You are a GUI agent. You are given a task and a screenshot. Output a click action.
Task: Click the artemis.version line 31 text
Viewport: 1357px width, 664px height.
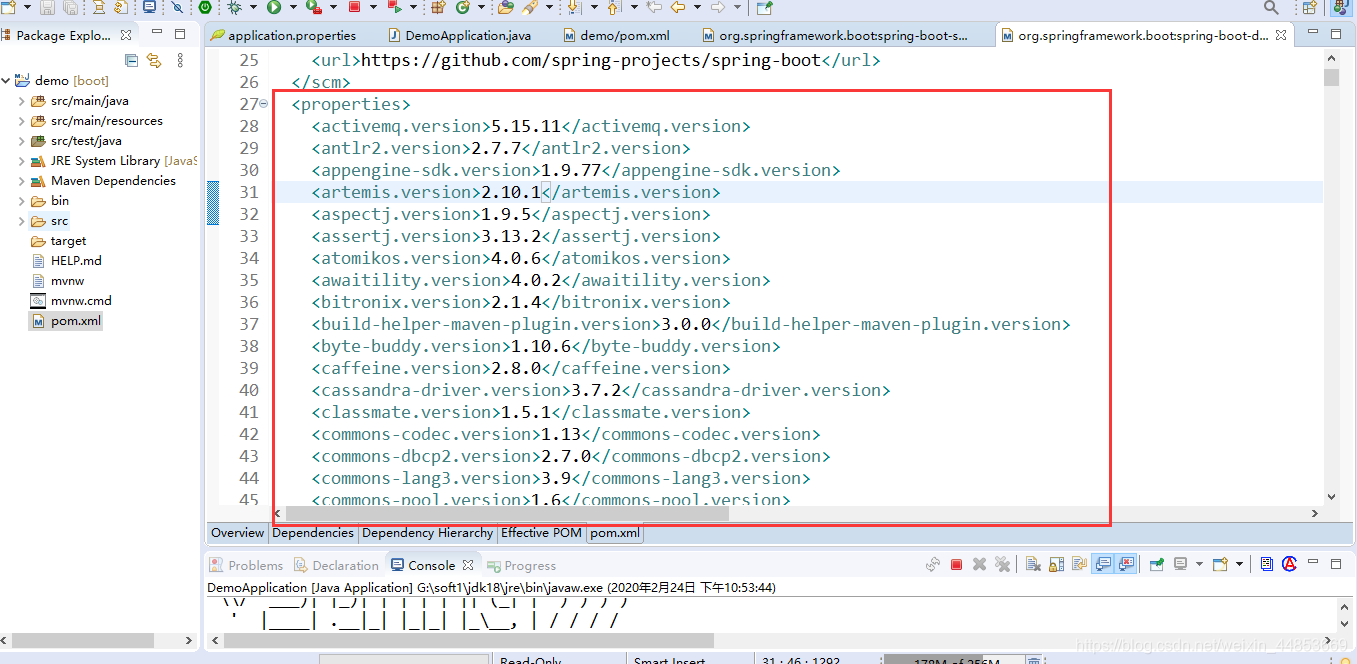(x=516, y=192)
